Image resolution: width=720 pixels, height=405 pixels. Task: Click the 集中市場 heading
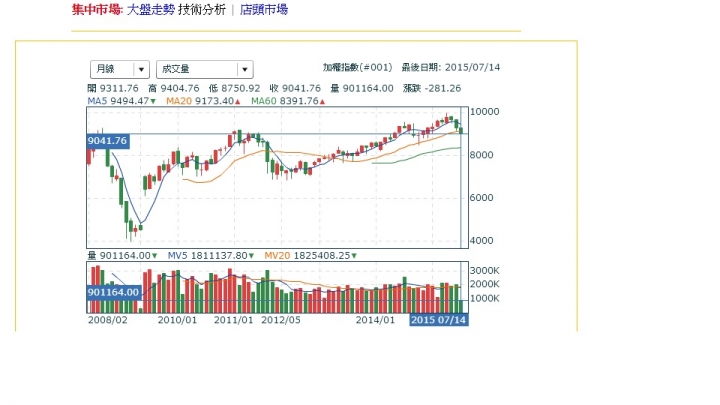[x=96, y=10]
